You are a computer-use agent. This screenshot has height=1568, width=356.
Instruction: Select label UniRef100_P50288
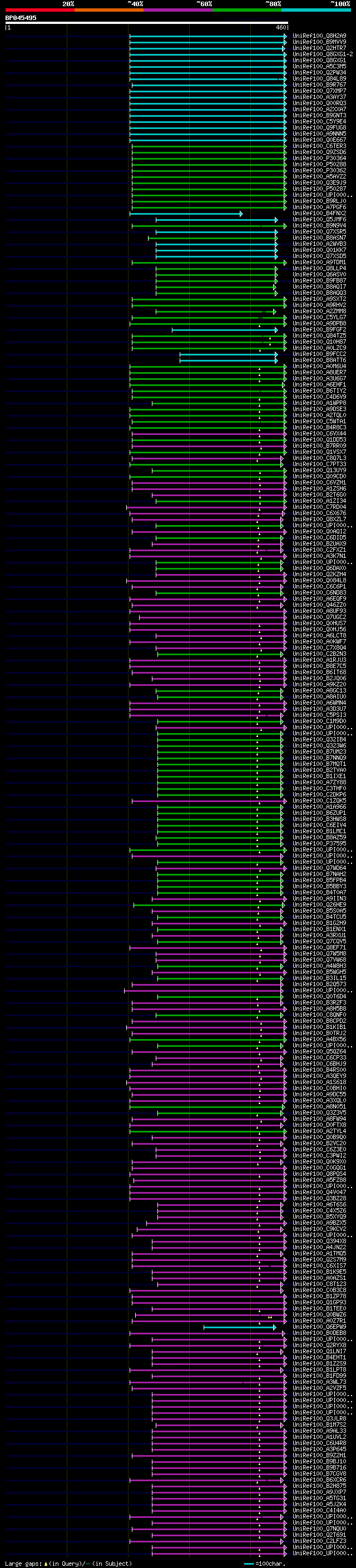coord(319,164)
